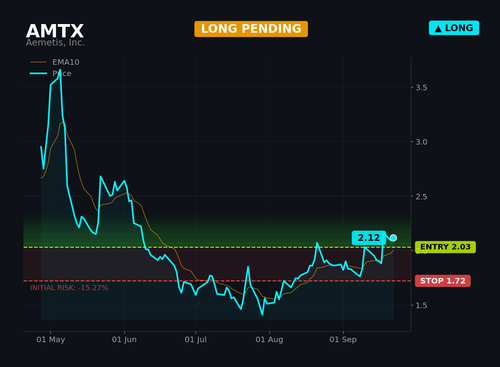
Task: Click the 3.5 price axis label
Action: click(x=421, y=88)
